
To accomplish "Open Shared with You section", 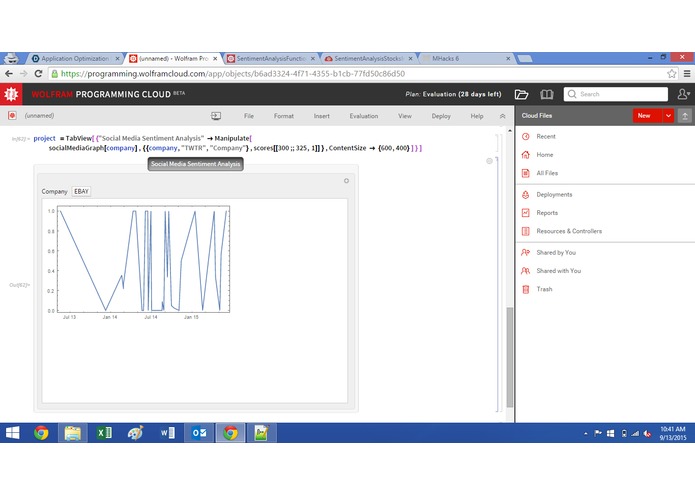I will pos(558,271).
